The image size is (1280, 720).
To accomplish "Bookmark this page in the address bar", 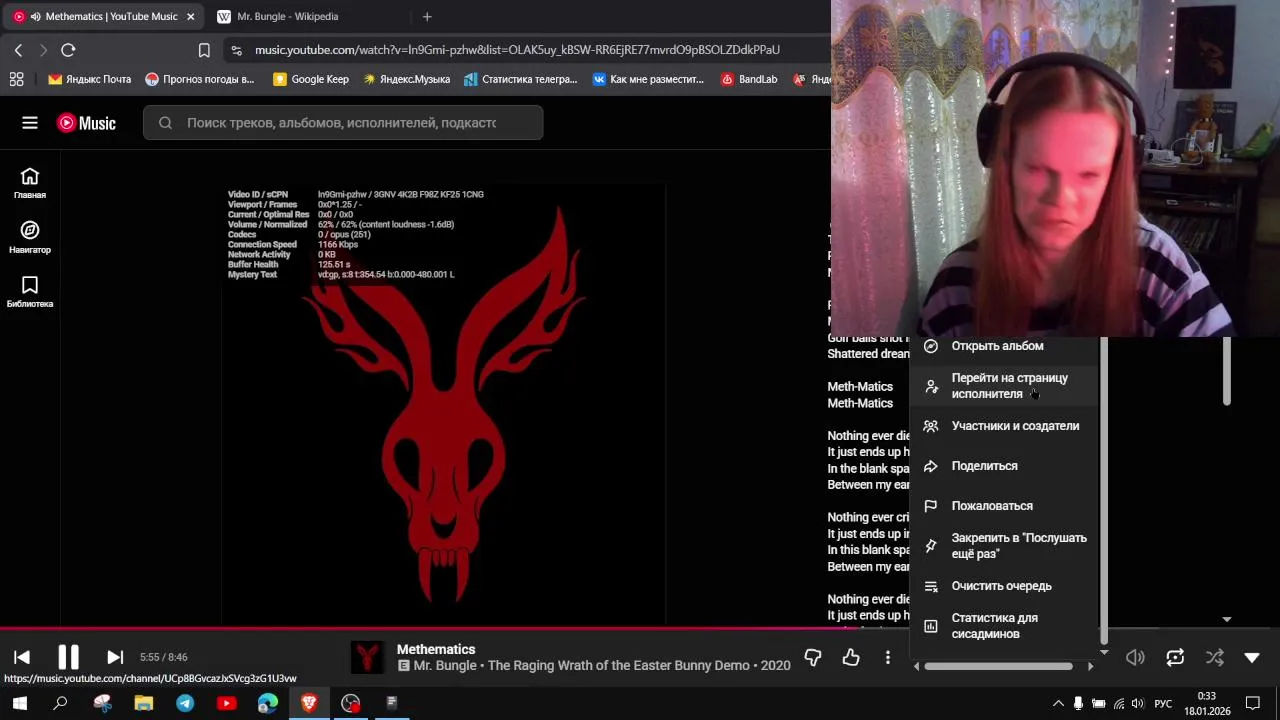I will pyautogui.click(x=204, y=50).
